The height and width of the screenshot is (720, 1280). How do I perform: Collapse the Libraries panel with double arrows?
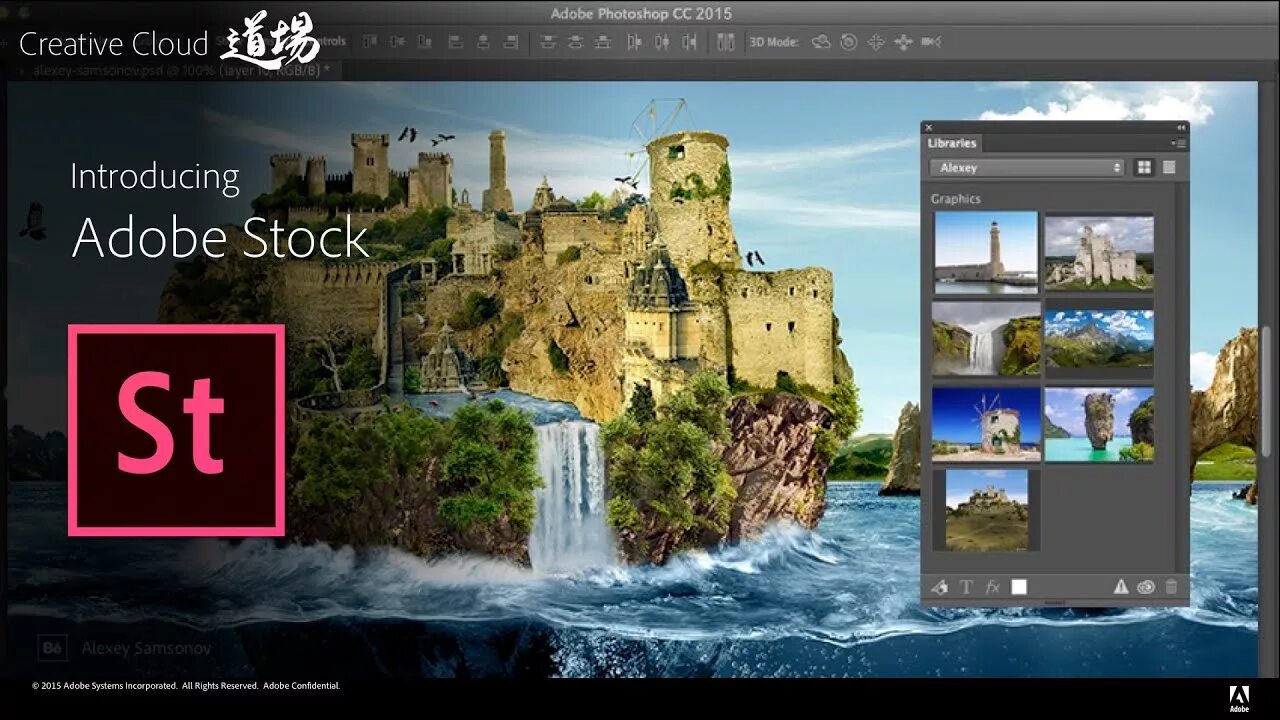(x=1181, y=127)
